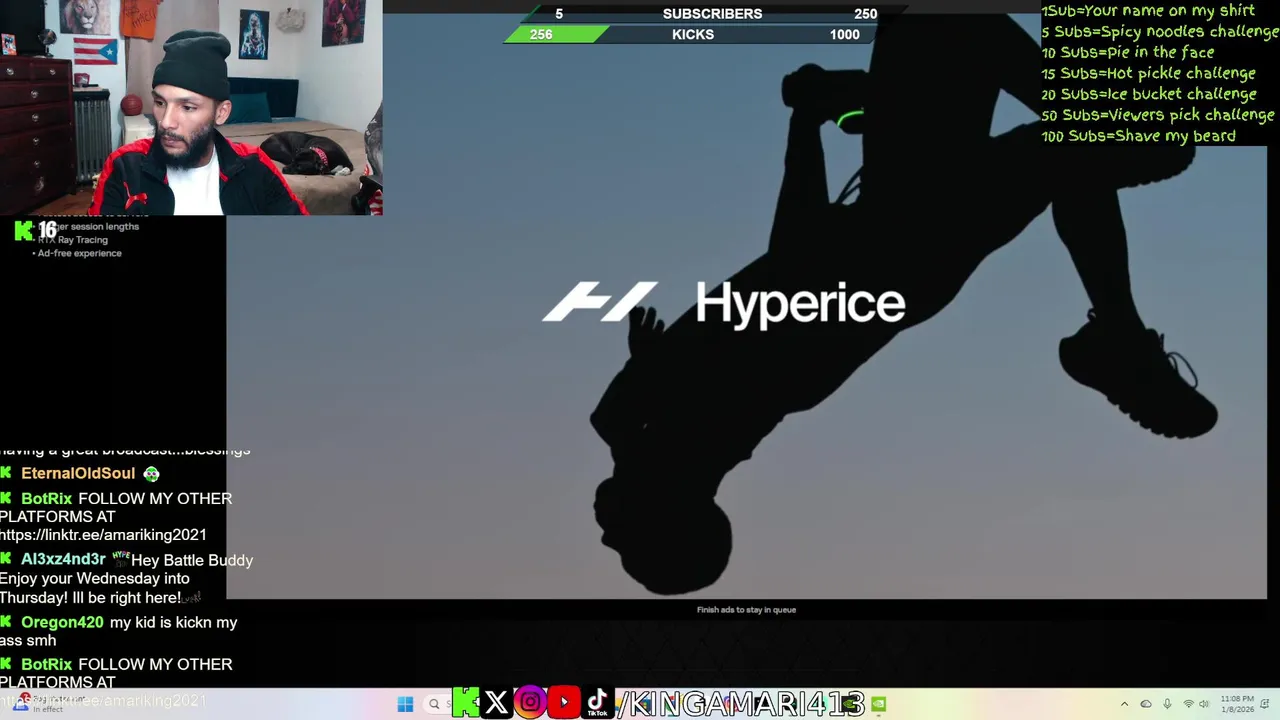Viewport: 1280px width, 720px height.
Task: Click the KICKS goal progress bar
Action: [x=693, y=34]
